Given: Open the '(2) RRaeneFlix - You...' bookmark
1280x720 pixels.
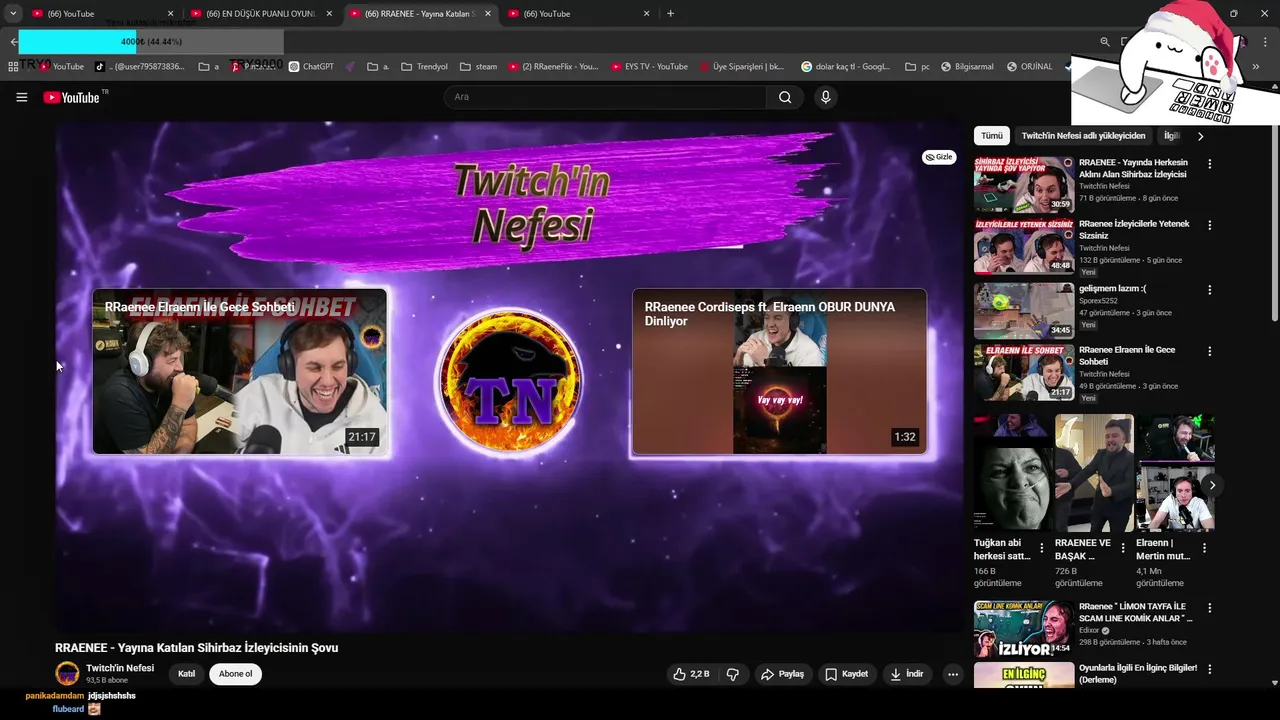Looking at the screenshot, I should pos(553,67).
